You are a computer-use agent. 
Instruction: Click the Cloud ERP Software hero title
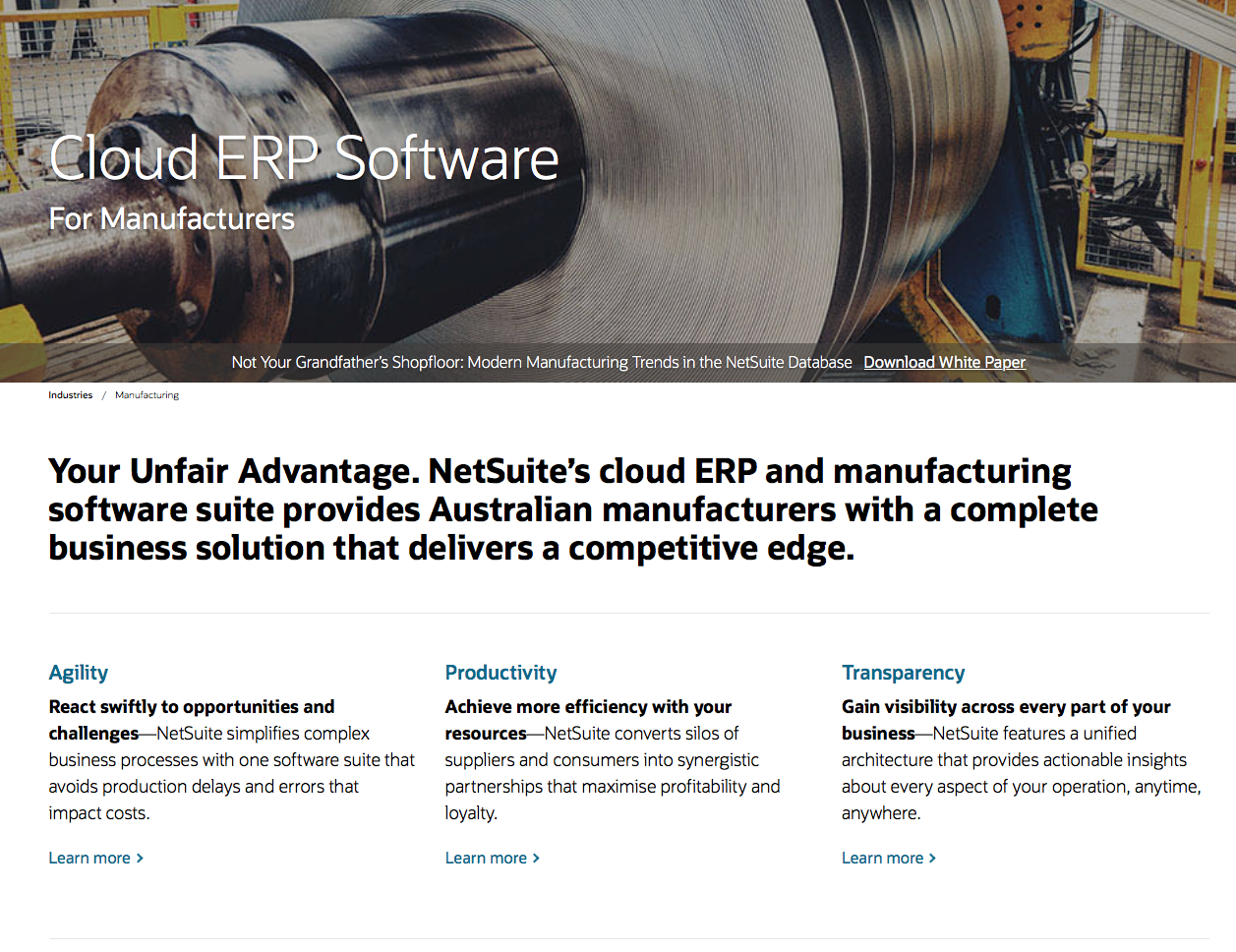[304, 158]
